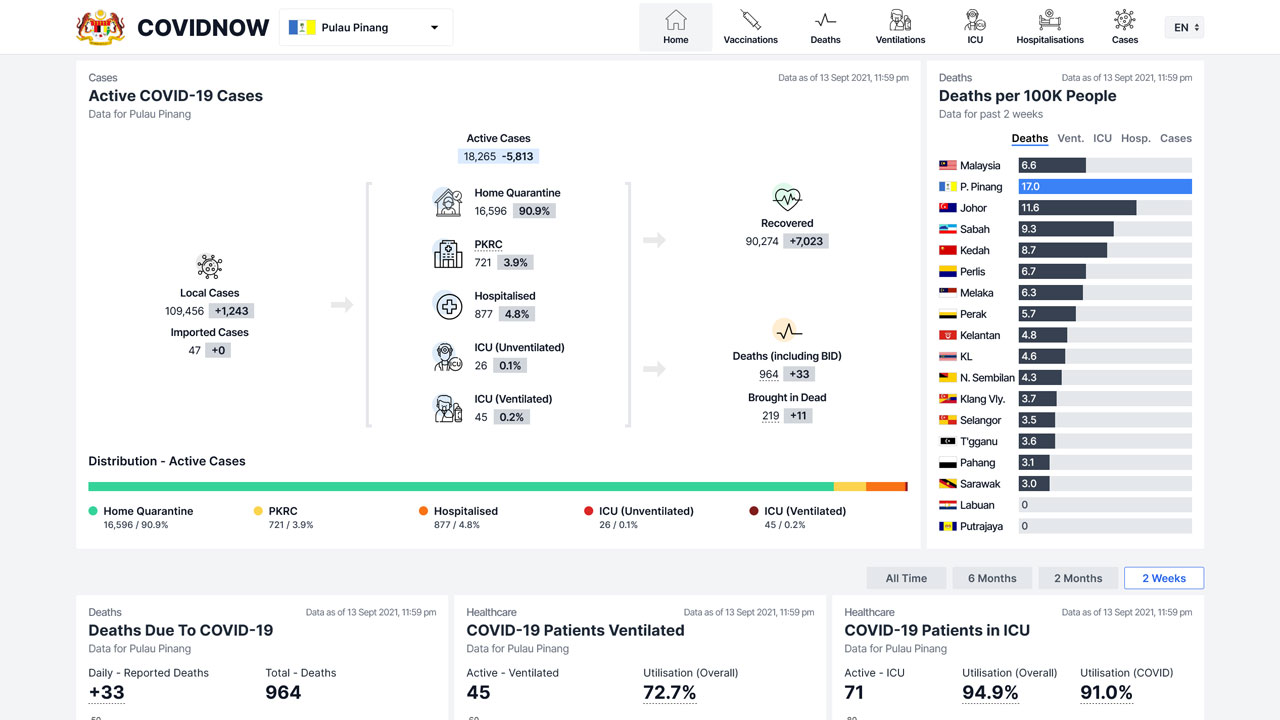
Task: Click the Perlis flag icon
Action: point(948,272)
